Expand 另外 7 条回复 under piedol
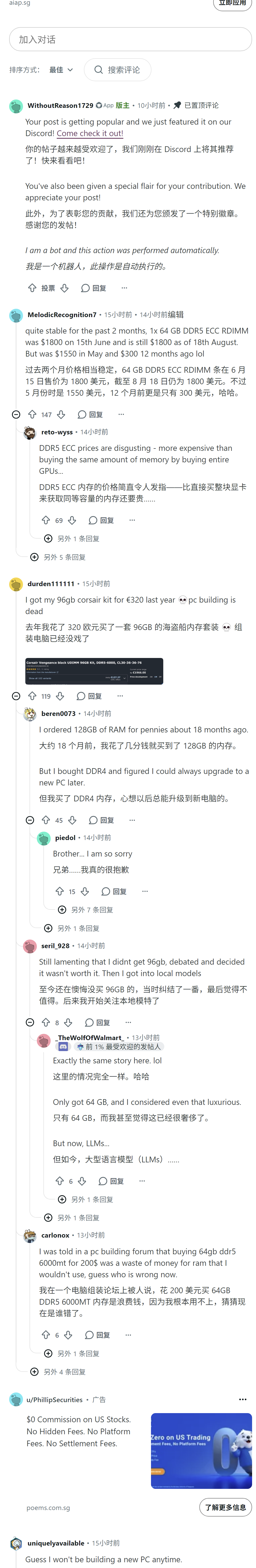The height and width of the screenshot is (1568, 256). coord(85,910)
